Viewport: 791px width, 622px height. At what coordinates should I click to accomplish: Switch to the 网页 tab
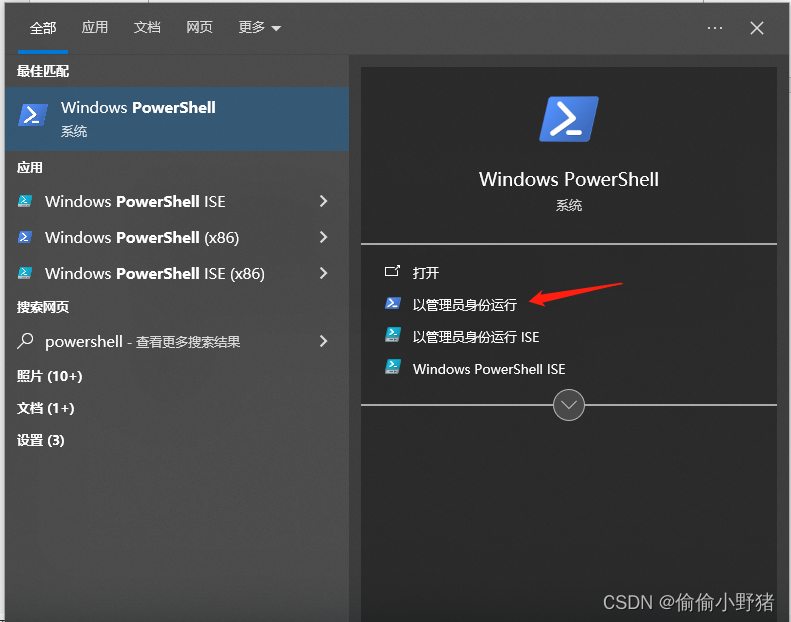(199, 27)
